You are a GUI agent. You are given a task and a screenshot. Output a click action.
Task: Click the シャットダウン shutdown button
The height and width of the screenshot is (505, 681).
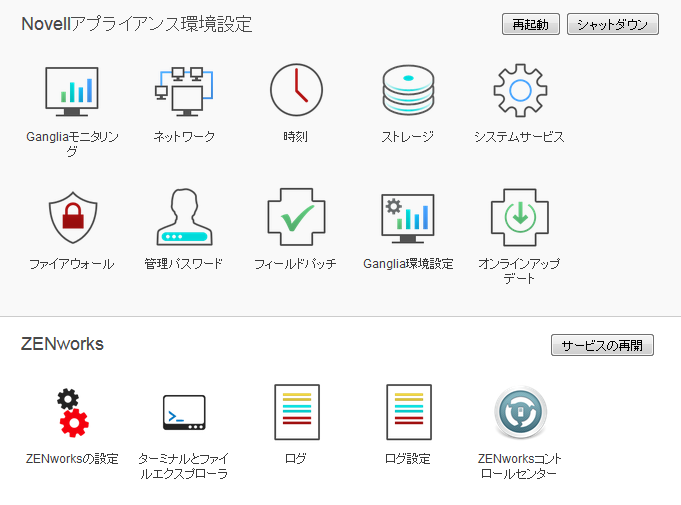(x=613, y=24)
